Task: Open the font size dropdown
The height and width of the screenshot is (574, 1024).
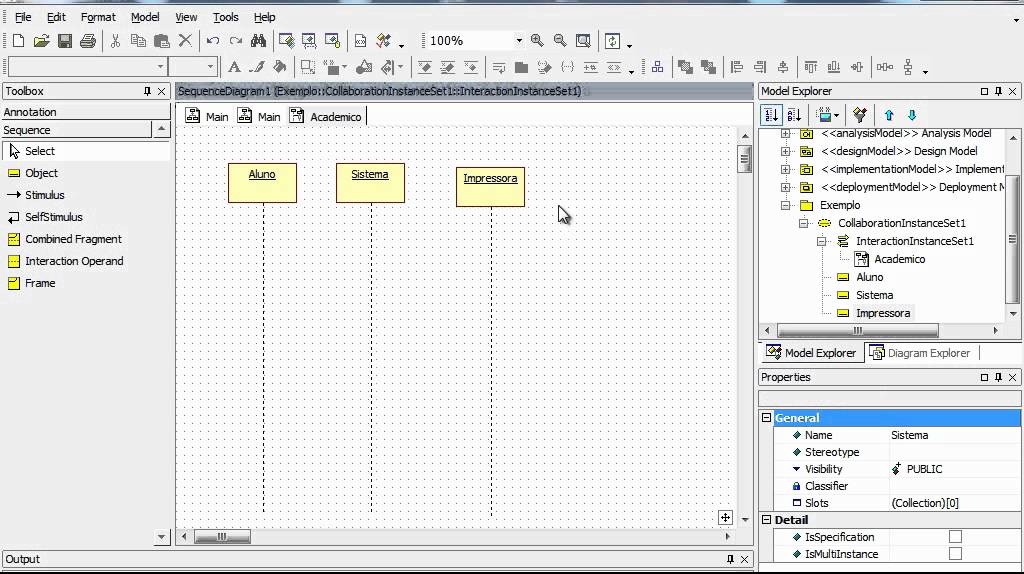Action: click(210, 67)
